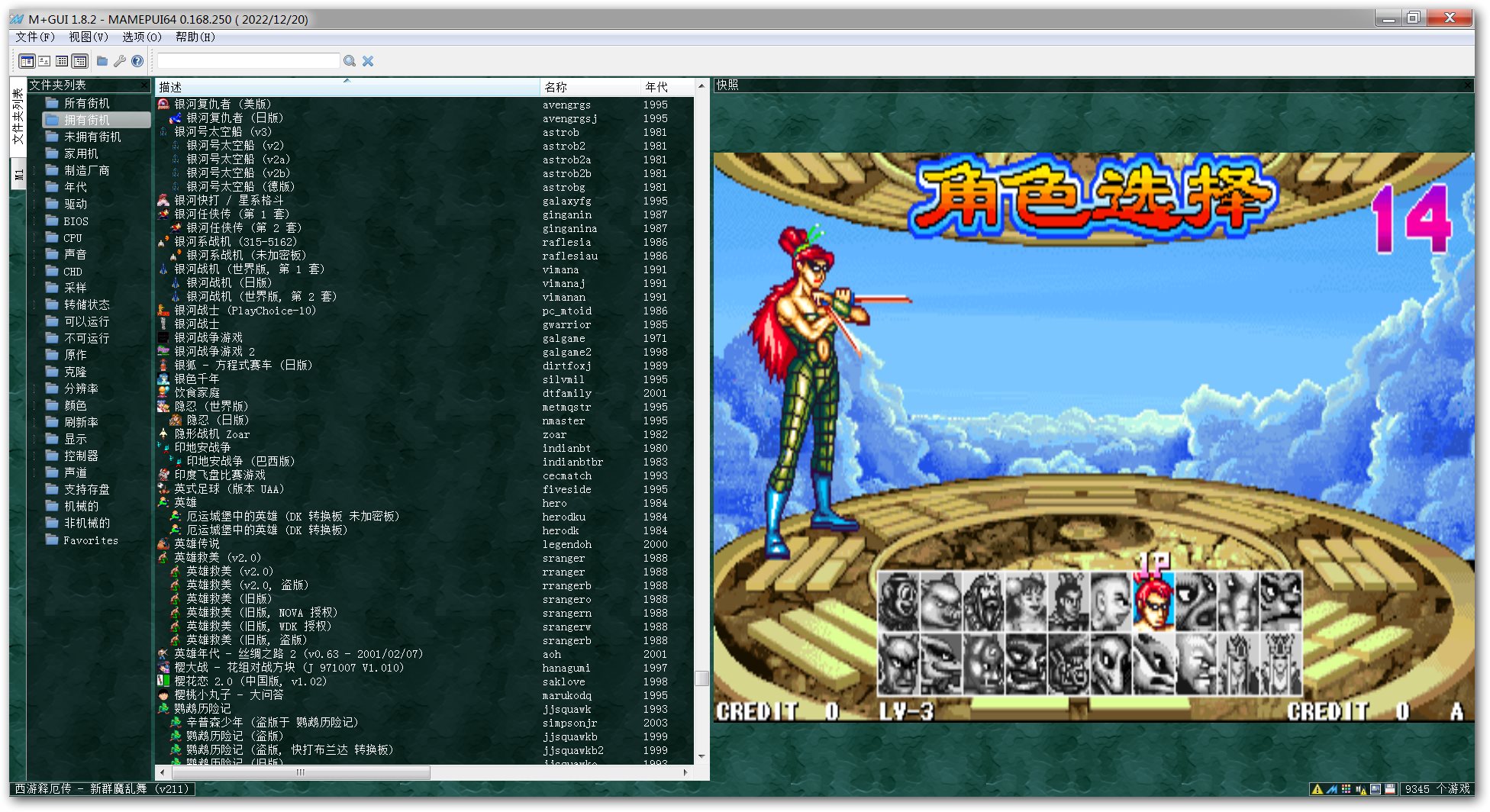Expand the 声音 folder node

(35, 254)
